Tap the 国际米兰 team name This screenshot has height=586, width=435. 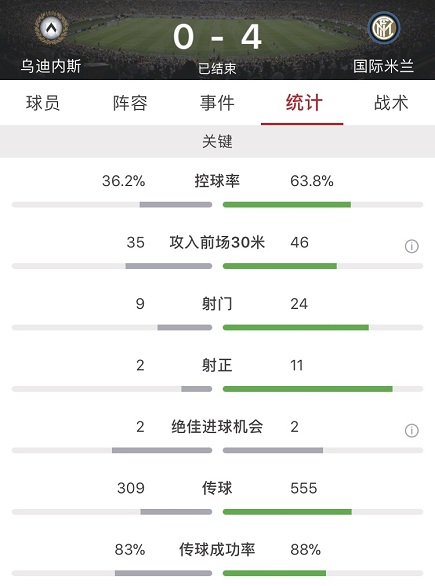pos(383,66)
